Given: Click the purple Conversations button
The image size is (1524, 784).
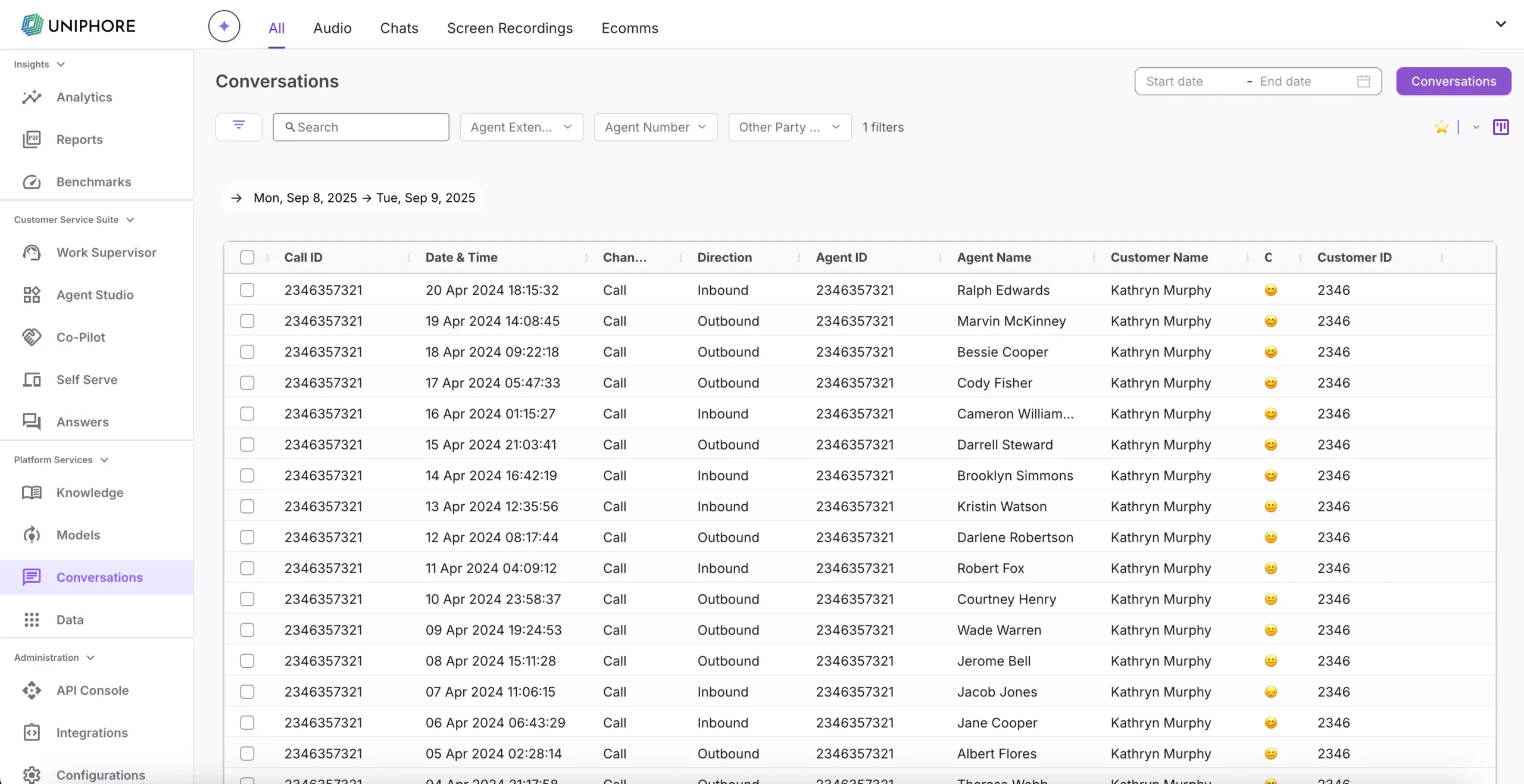Looking at the screenshot, I should click(x=1453, y=82).
